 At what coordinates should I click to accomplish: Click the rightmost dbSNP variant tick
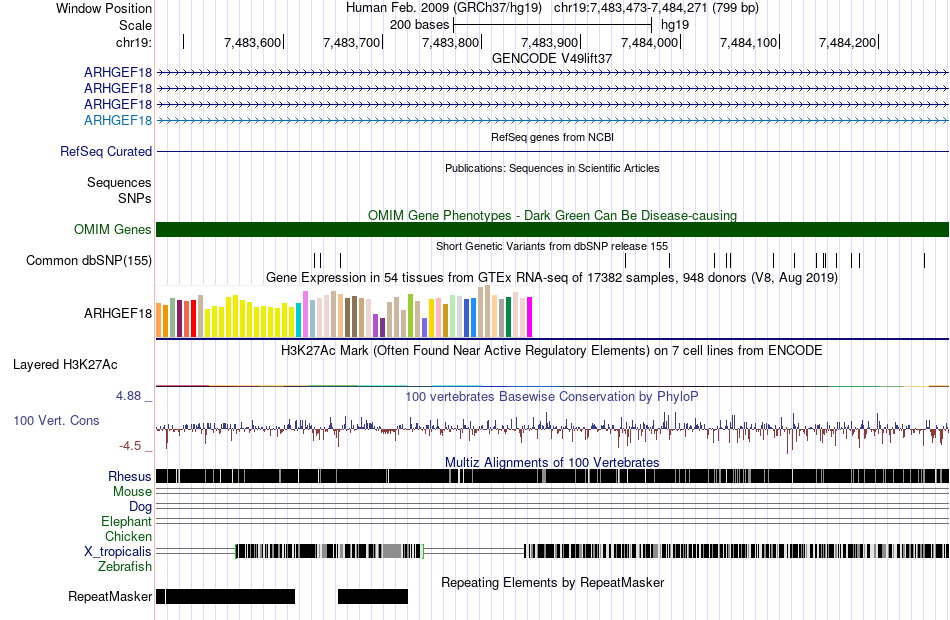[x=924, y=261]
